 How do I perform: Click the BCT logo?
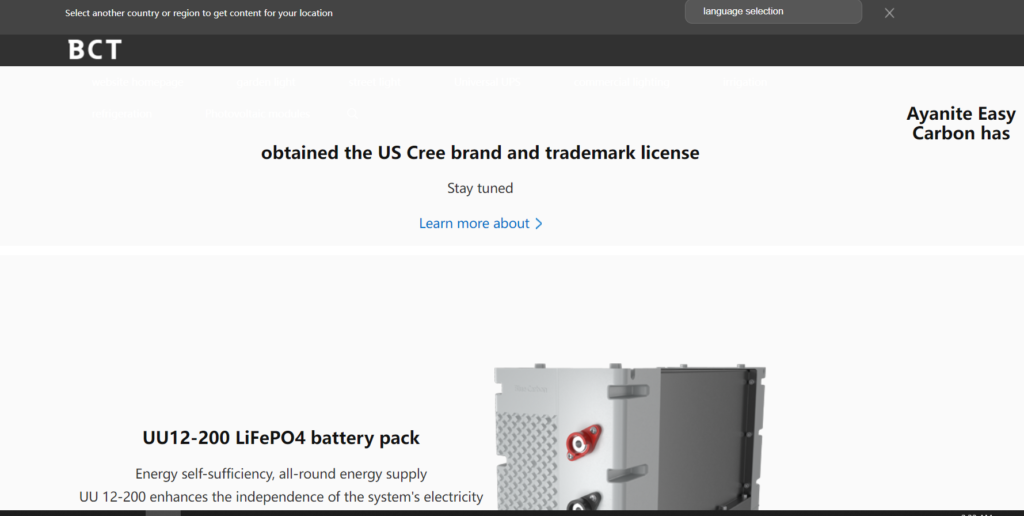point(95,50)
